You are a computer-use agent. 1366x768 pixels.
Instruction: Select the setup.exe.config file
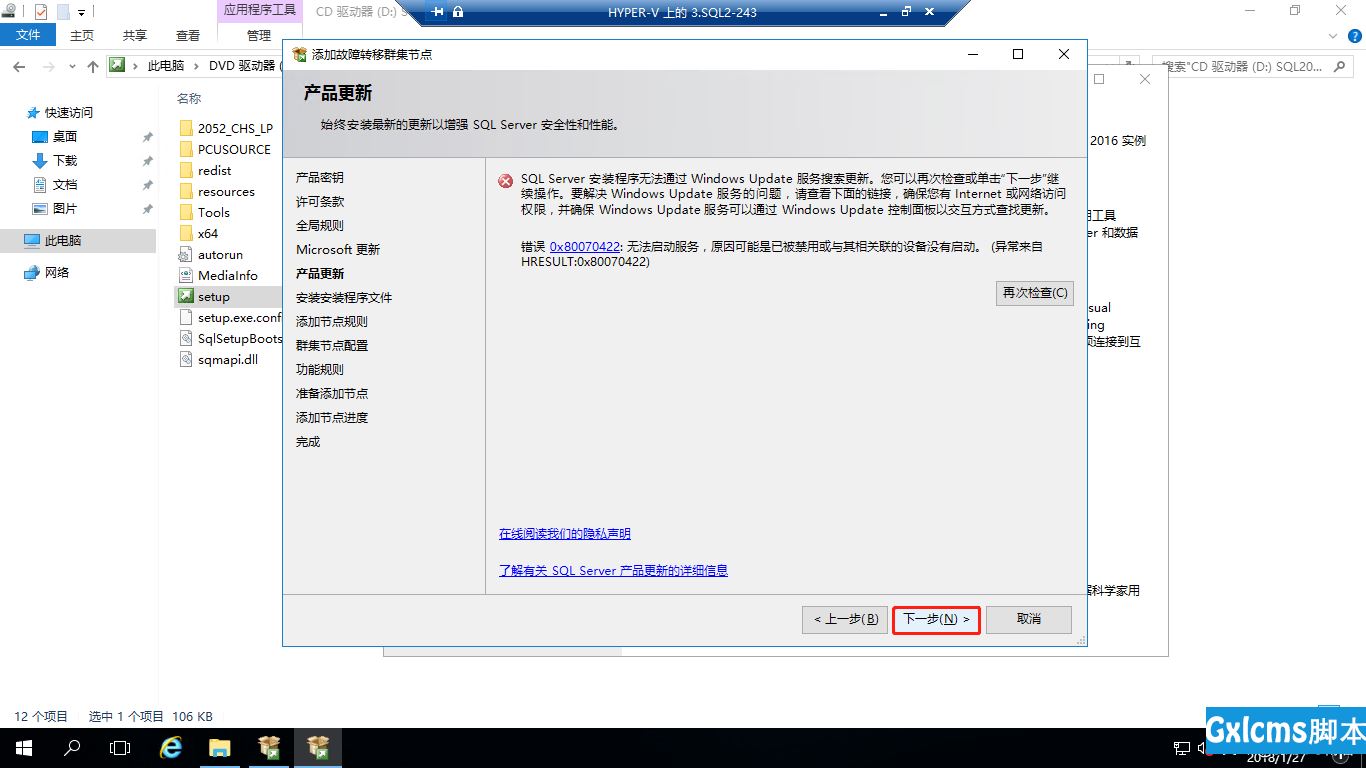point(239,318)
